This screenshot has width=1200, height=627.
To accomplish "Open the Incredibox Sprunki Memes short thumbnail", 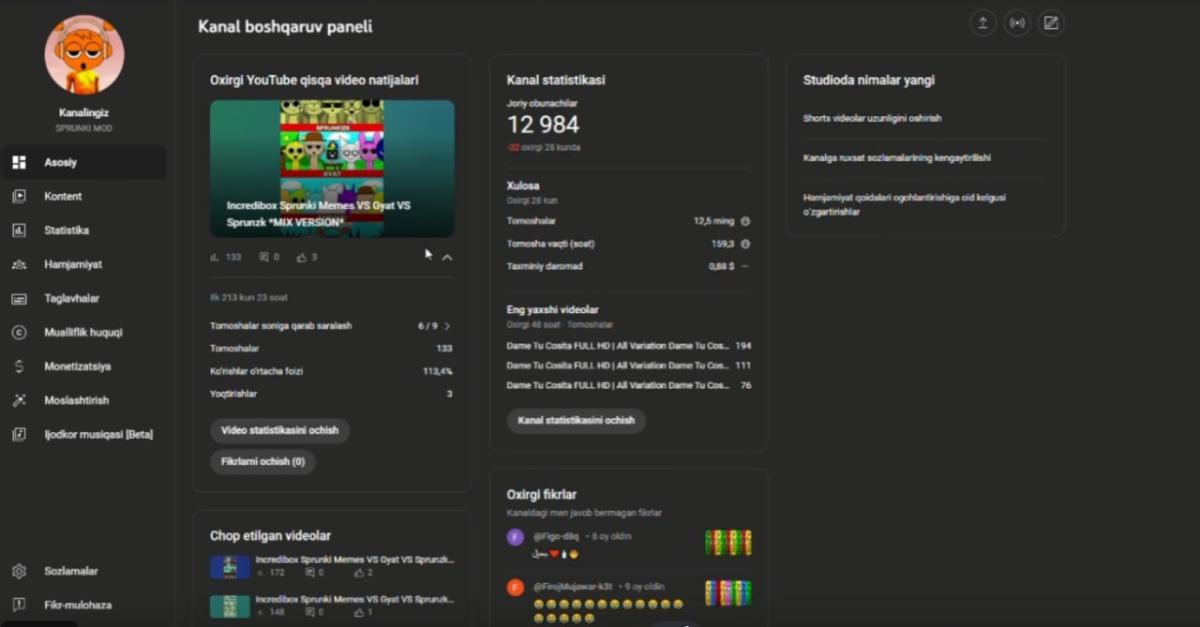I will click(332, 168).
